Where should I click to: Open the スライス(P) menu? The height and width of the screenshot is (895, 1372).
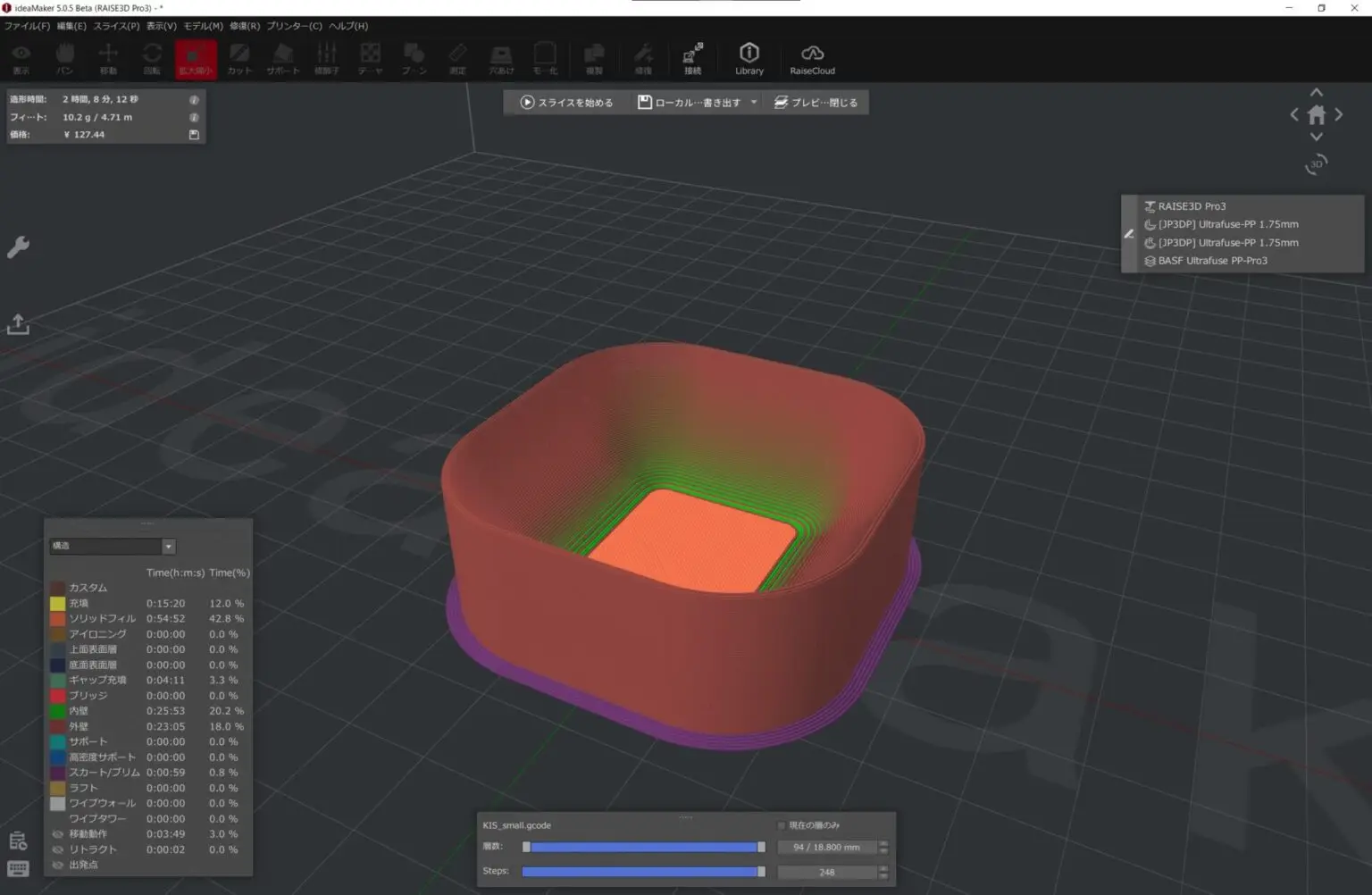[116, 26]
